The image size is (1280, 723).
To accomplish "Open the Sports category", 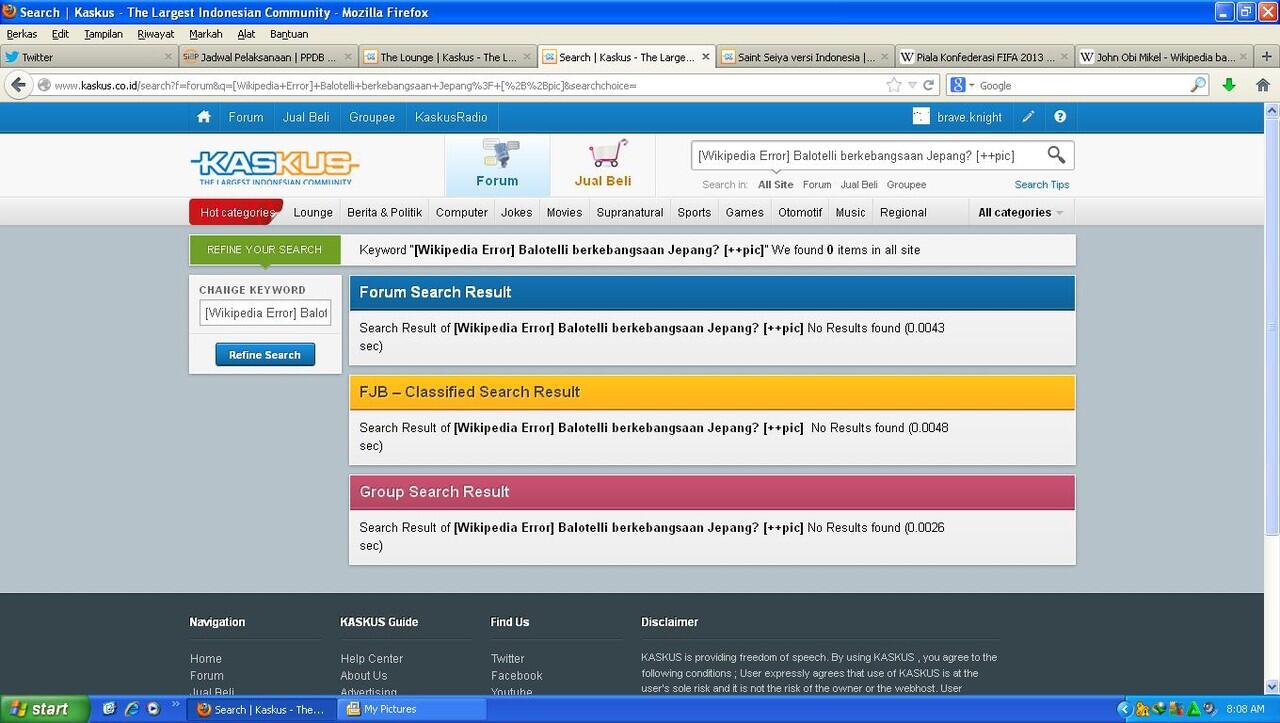I will point(694,212).
